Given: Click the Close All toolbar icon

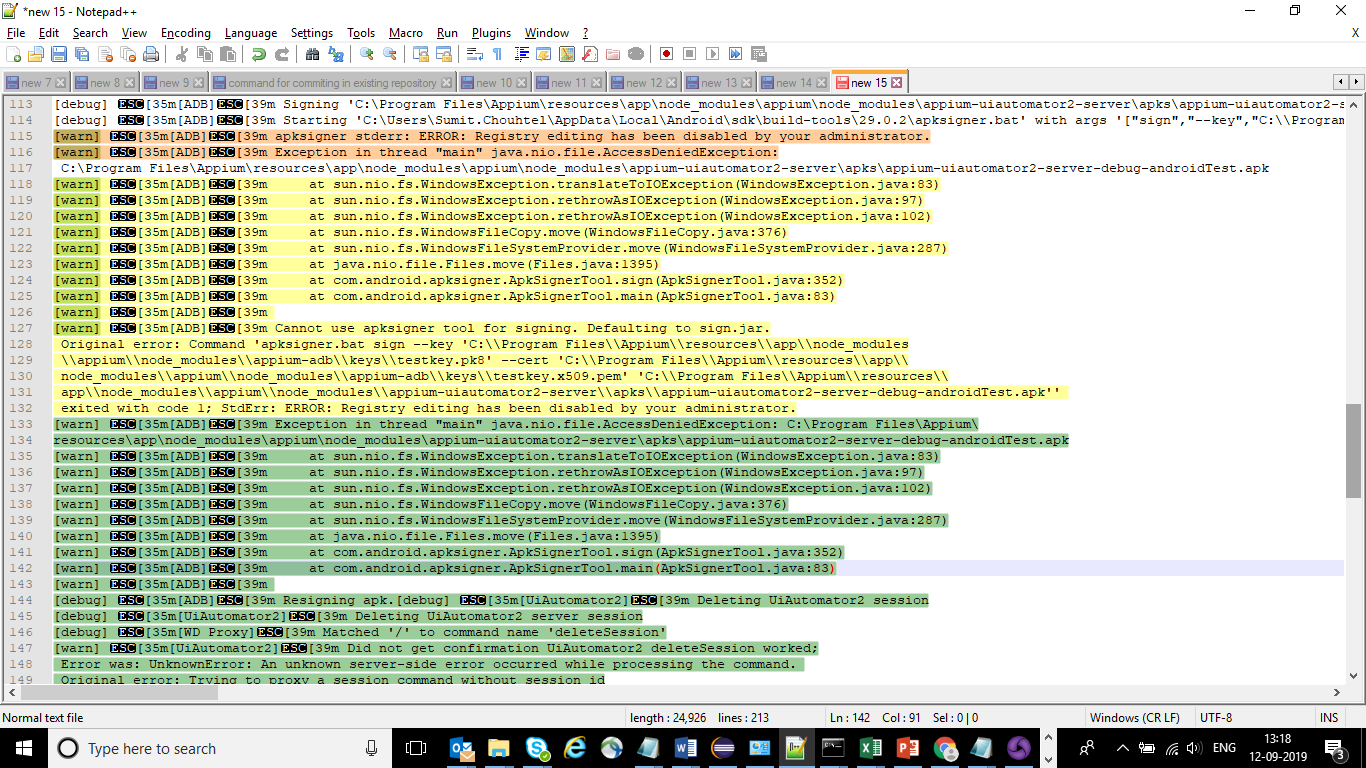Looking at the screenshot, I should [128, 54].
